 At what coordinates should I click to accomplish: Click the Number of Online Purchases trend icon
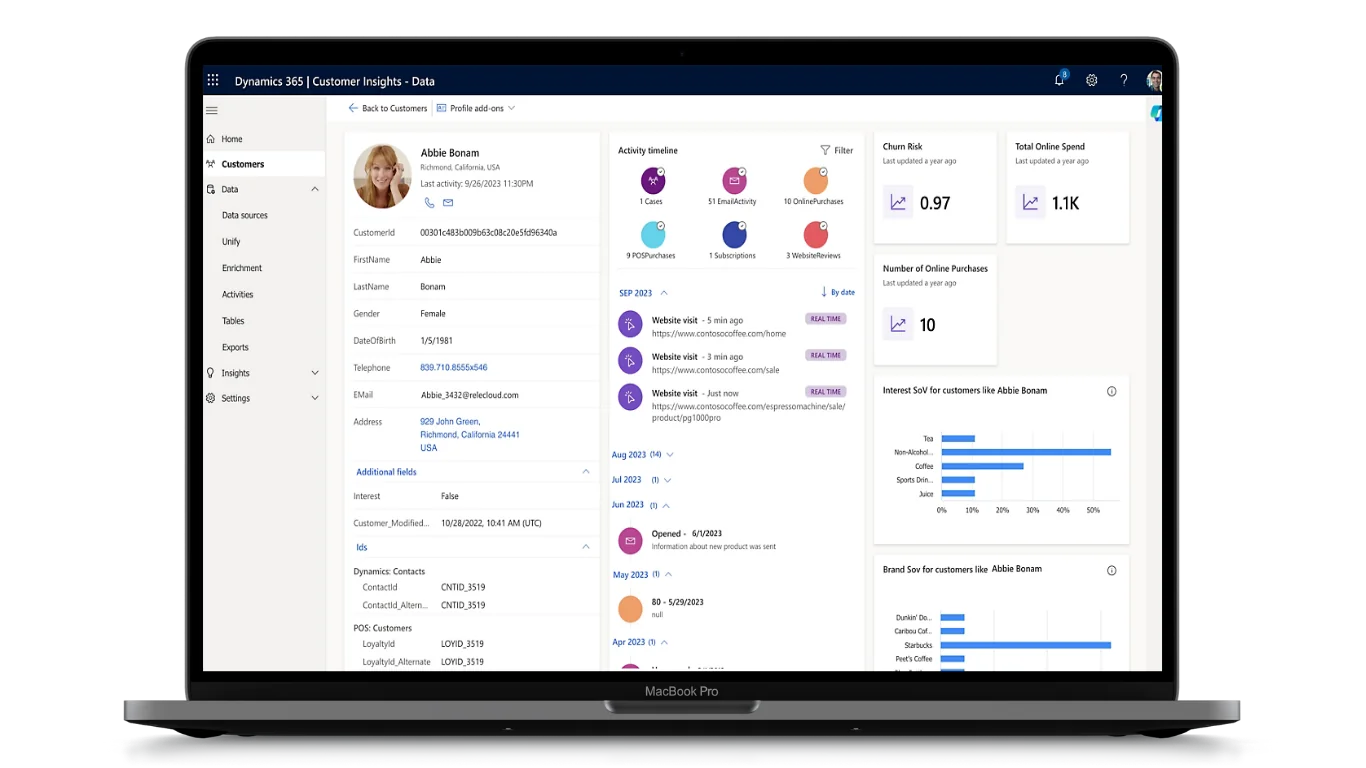898,325
